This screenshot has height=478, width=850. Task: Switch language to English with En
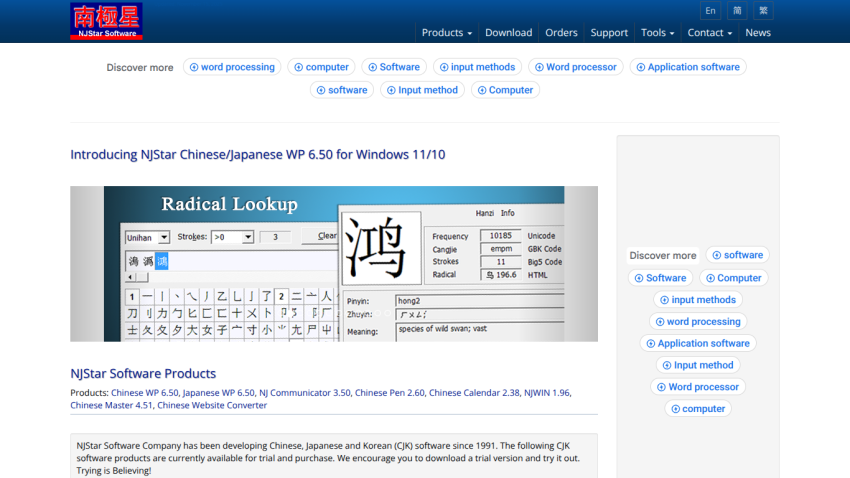pos(710,11)
